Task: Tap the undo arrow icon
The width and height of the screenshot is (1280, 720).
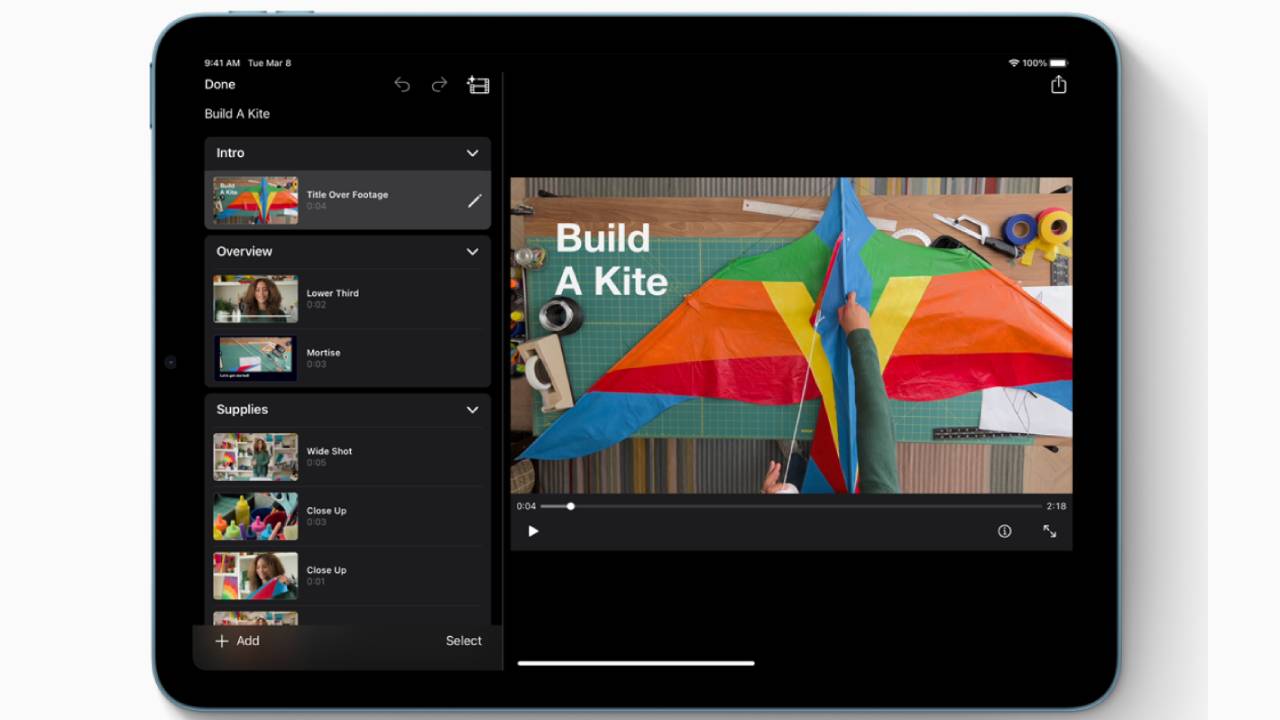Action: tap(402, 85)
